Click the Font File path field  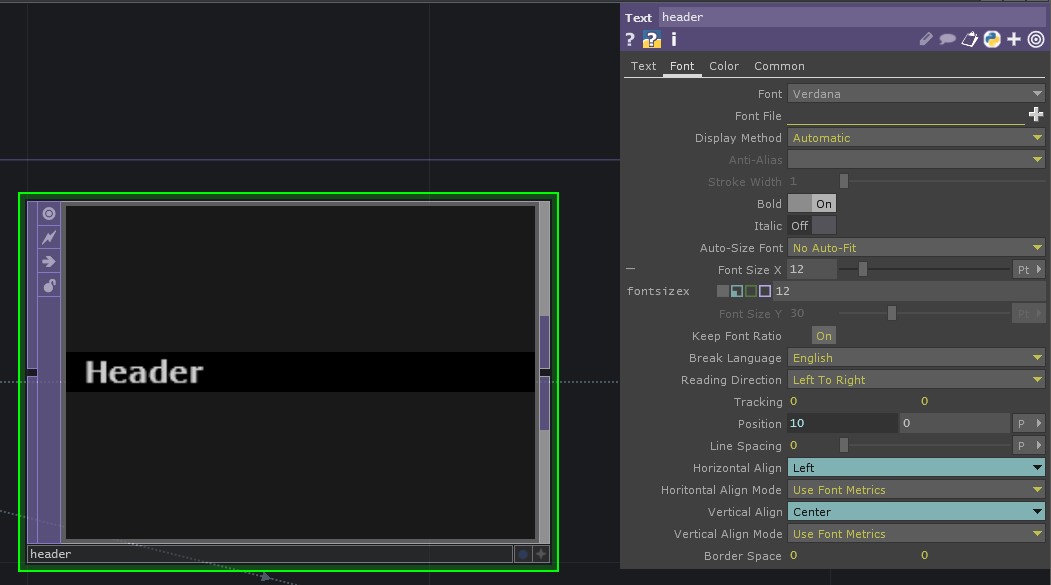(x=906, y=116)
